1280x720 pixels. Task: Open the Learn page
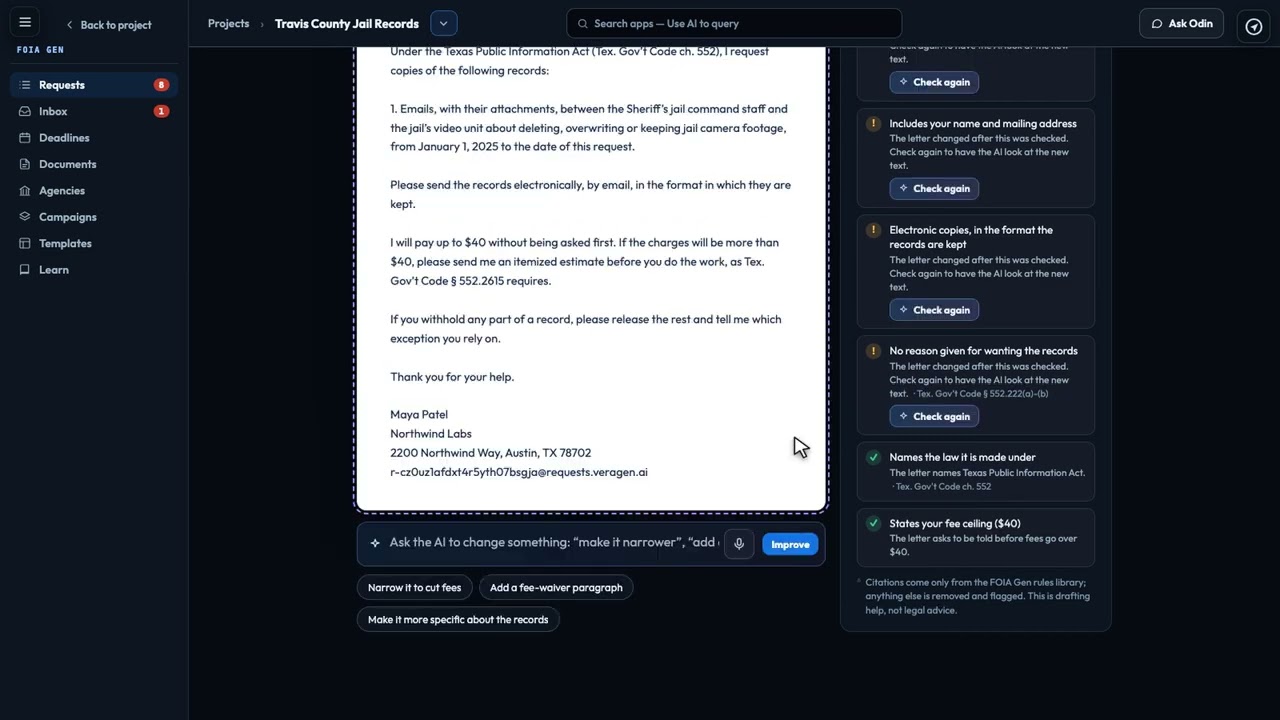point(94,270)
